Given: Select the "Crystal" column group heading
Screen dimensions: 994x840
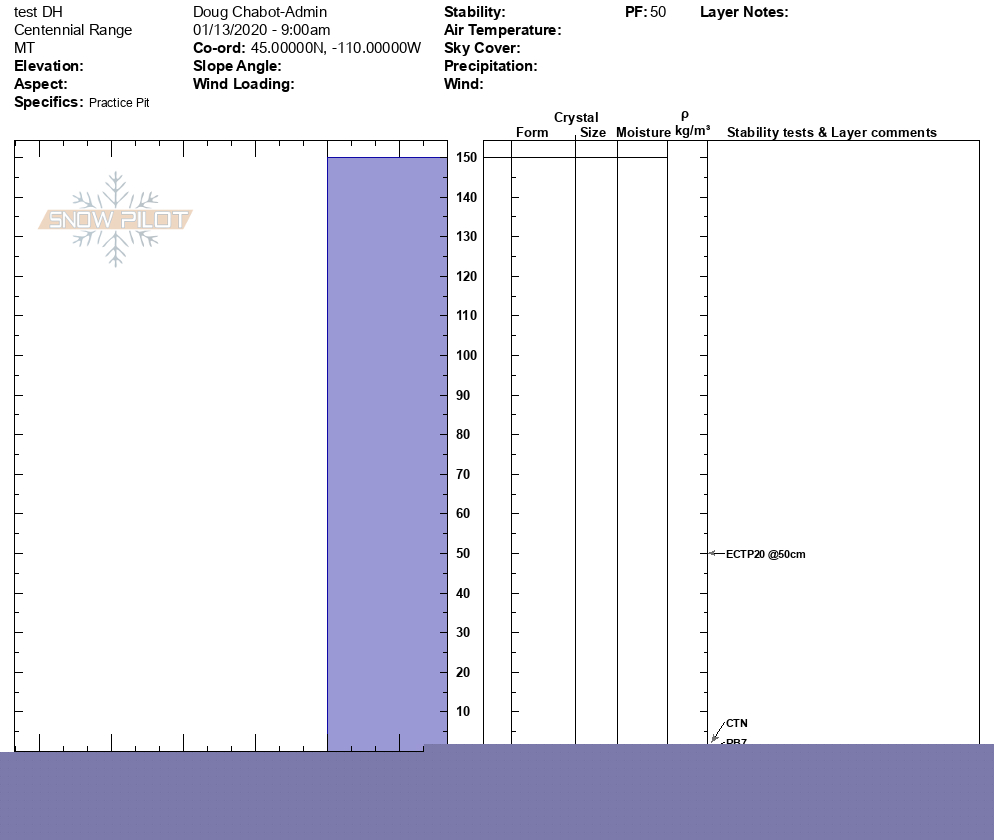Looking at the screenshot, I should tap(576, 117).
